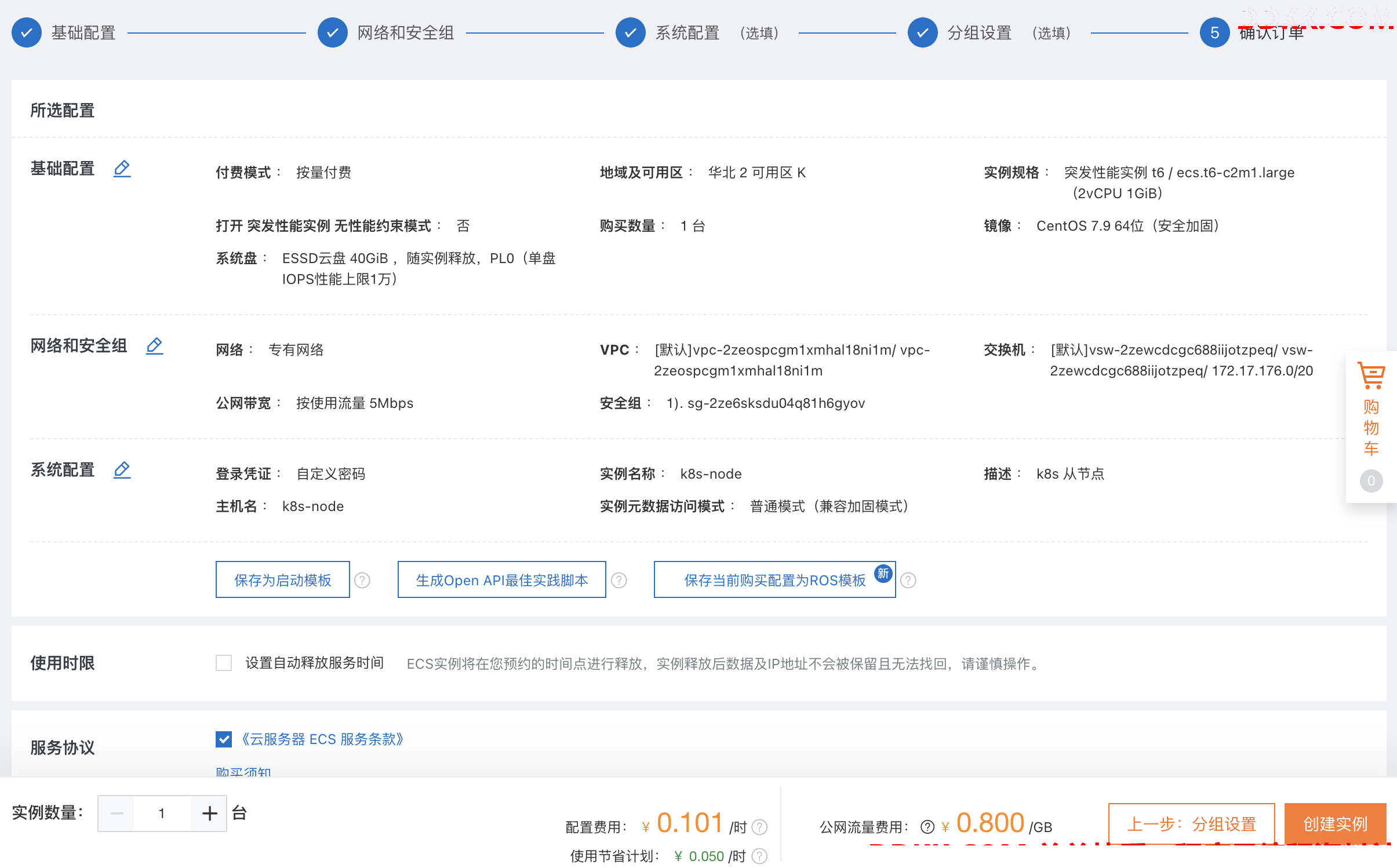Click the edit pencil next to 网络和安全组
1397x868 pixels.
click(x=154, y=346)
